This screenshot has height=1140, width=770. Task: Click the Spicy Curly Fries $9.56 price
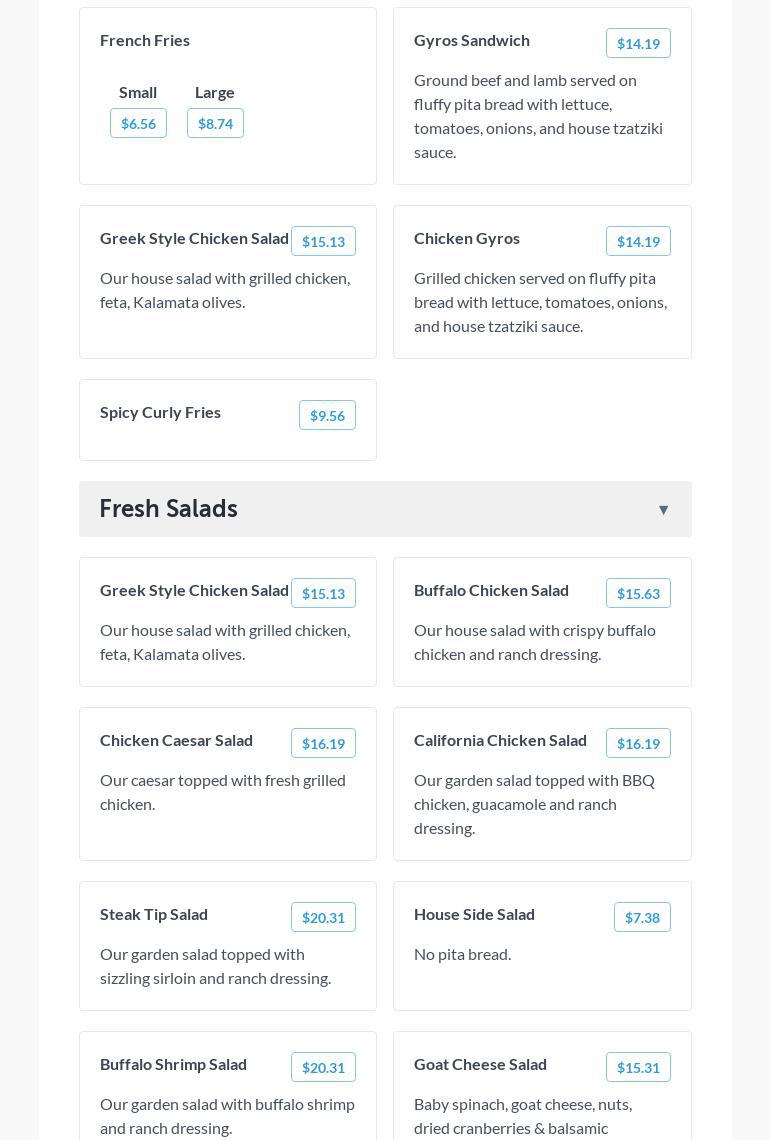(x=327, y=415)
